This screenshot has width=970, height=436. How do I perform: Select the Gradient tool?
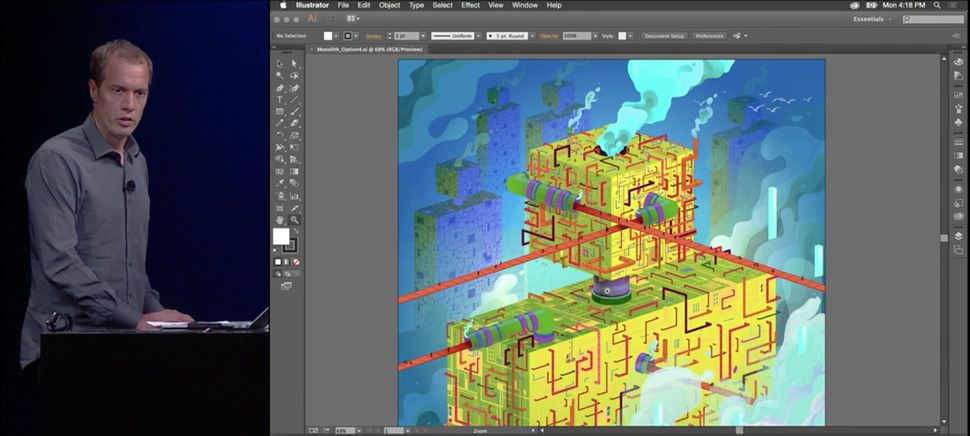point(294,171)
